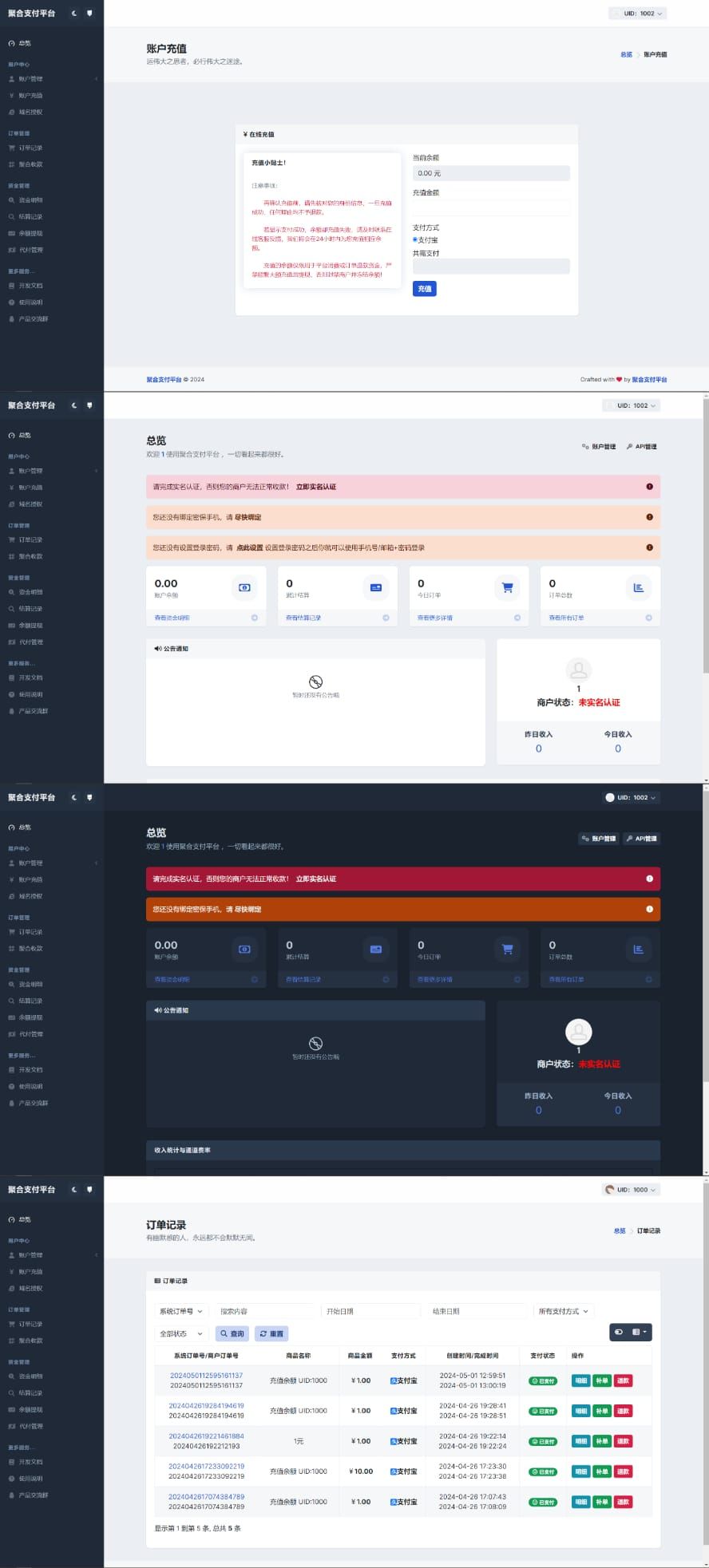Click 立即实名认证 link on light 总览 page
Viewport: 709px width, 1568px height.
[316, 487]
